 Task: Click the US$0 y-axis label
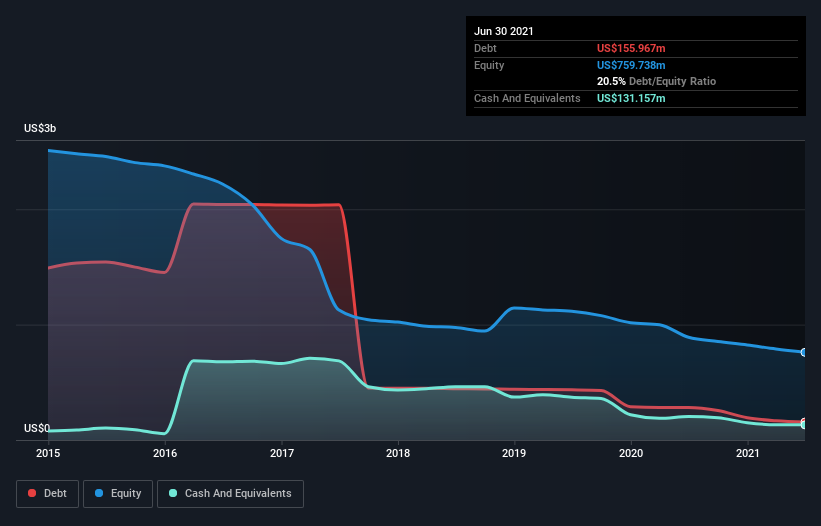tap(37, 428)
